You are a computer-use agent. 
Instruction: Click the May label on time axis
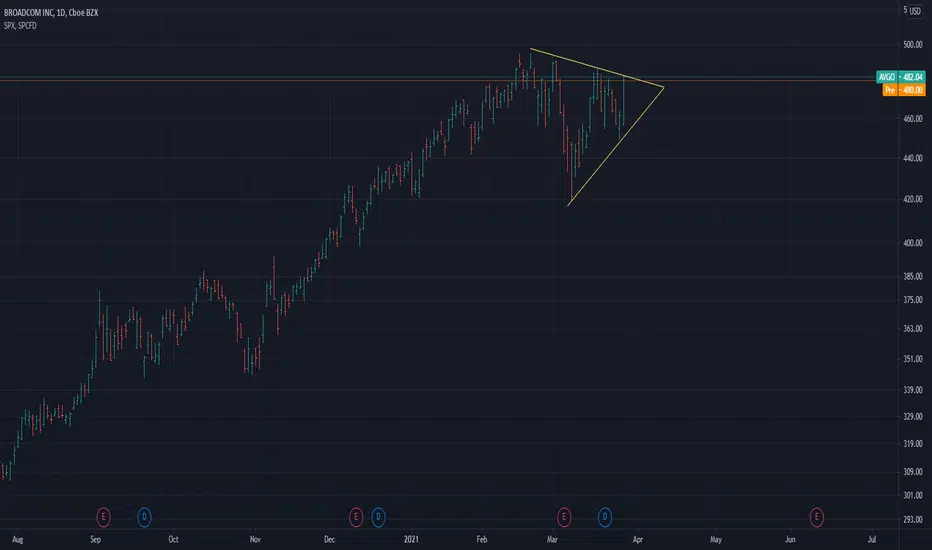(x=716, y=539)
